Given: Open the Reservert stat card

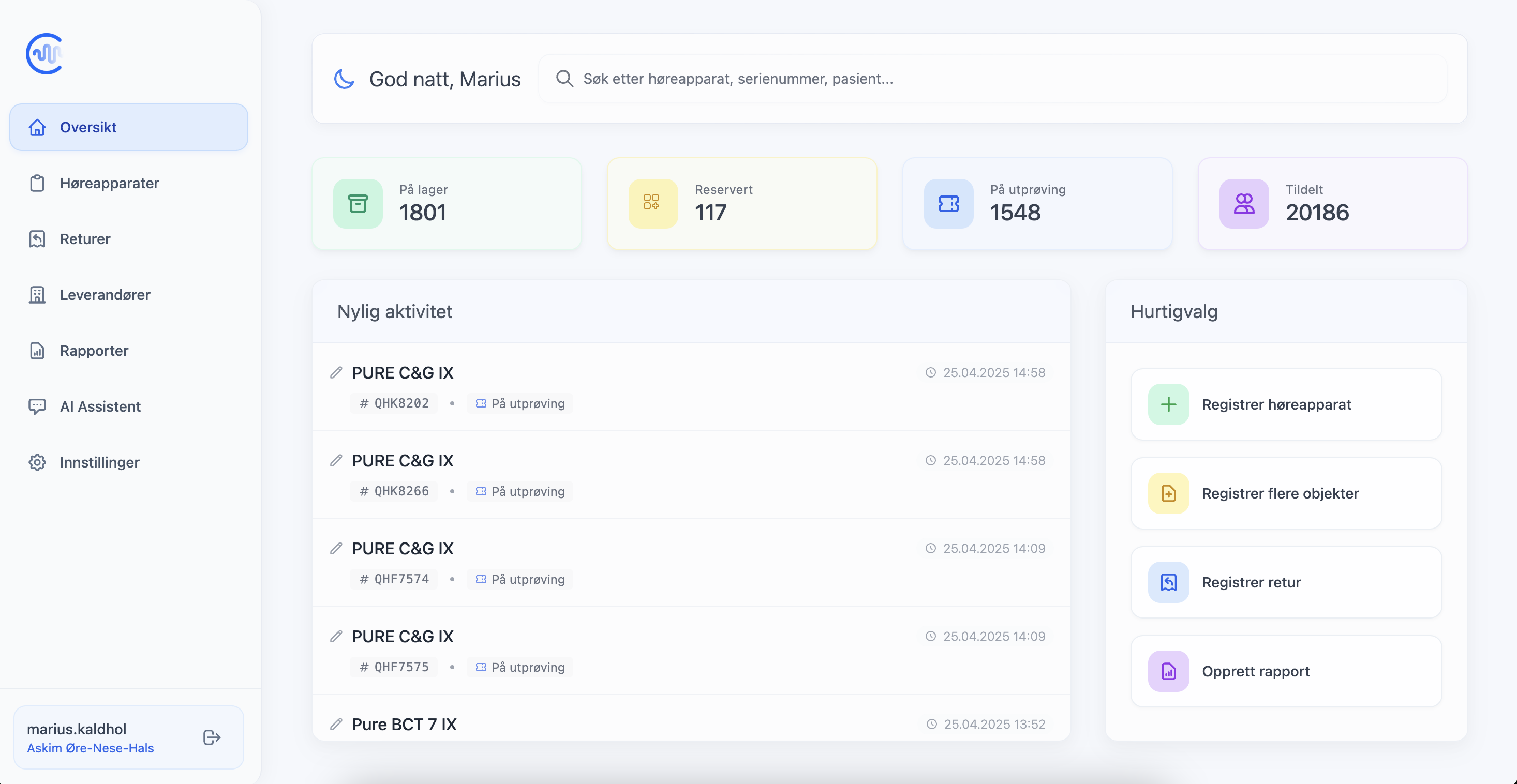Looking at the screenshot, I should click(x=742, y=204).
